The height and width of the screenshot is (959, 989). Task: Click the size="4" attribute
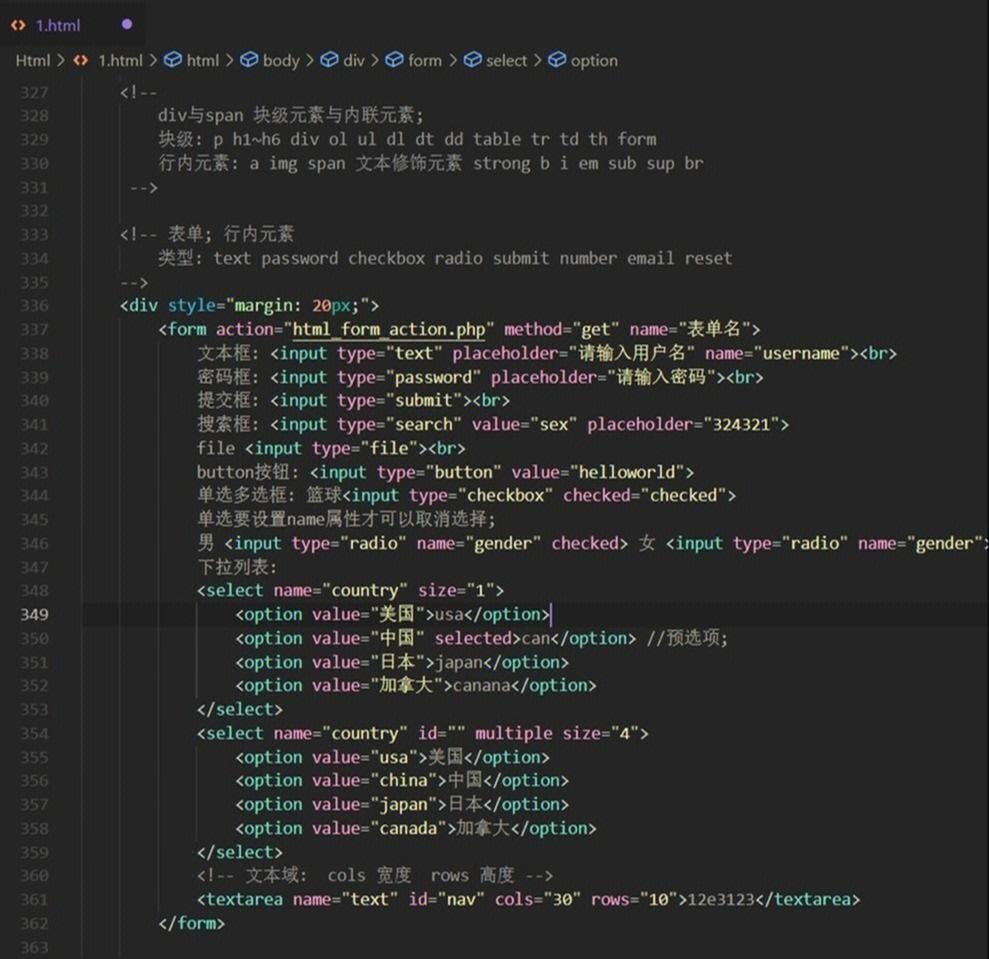600,734
